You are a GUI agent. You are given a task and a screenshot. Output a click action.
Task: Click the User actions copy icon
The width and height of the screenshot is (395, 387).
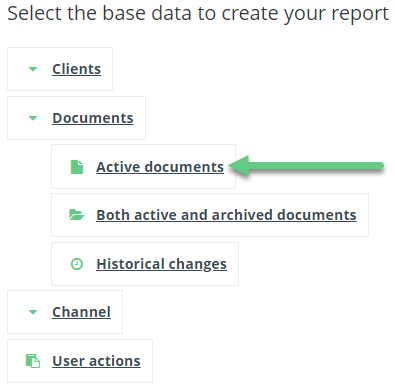tap(33, 361)
